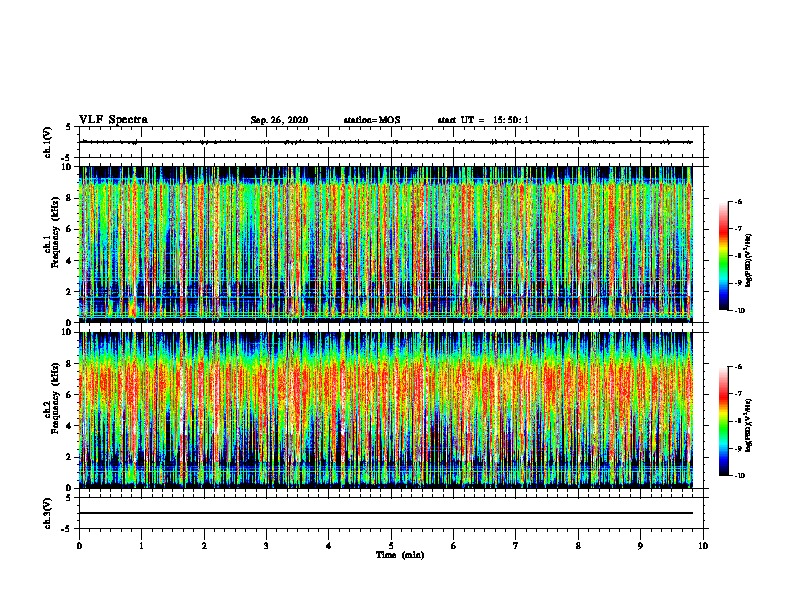792x612 pixels.
Task: Click time axis tick label '5'
Action: pos(391,546)
